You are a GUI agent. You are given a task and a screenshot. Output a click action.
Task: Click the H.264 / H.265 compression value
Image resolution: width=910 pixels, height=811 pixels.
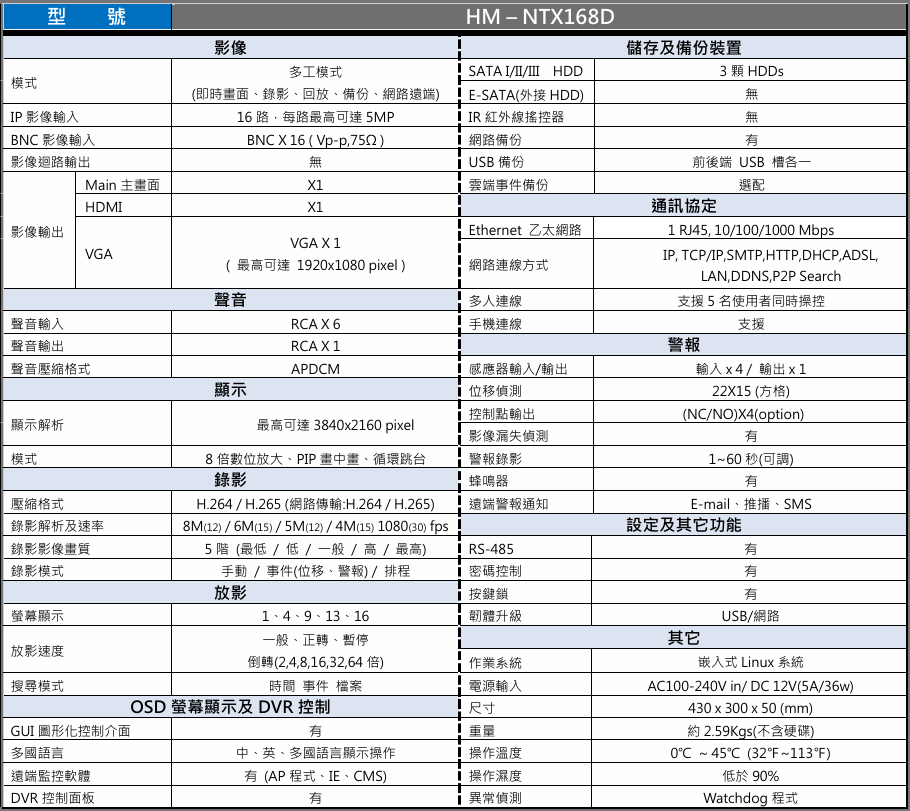pyautogui.click(x=315, y=504)
